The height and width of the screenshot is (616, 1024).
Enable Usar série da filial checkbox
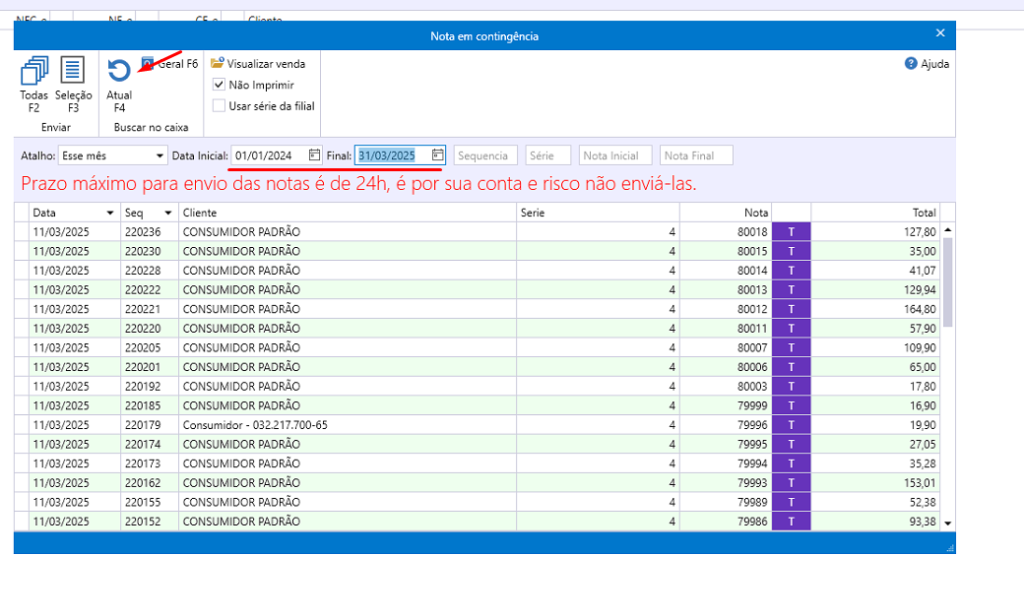pyautogui.click(x=219, y=105)
